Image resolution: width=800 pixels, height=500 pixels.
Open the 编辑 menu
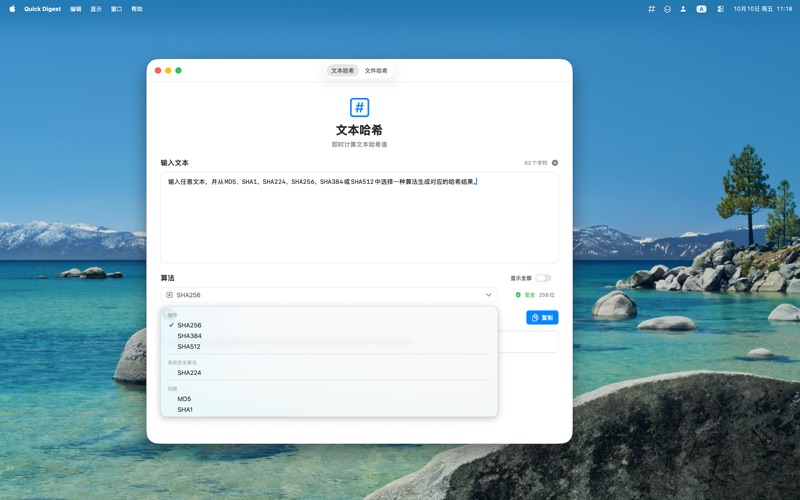[76, 9]
